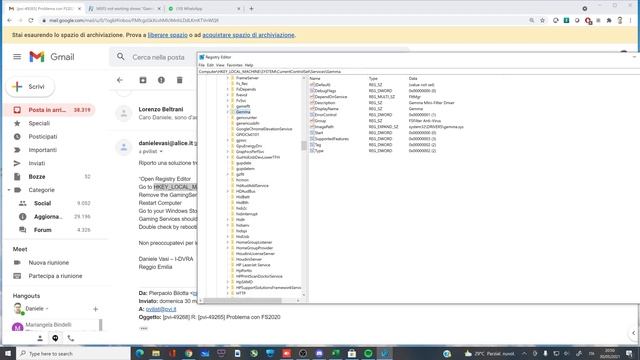The image size is (640, 360).
Task: Switch to Hangouts conversations tab
Action: pos(55,338)
